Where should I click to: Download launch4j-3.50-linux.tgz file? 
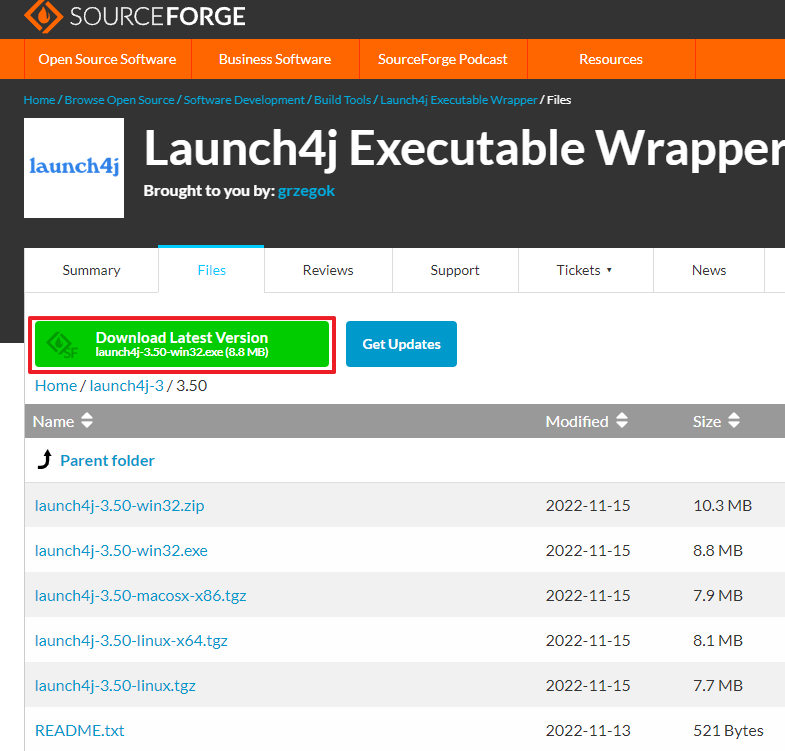tap(115, 685)
